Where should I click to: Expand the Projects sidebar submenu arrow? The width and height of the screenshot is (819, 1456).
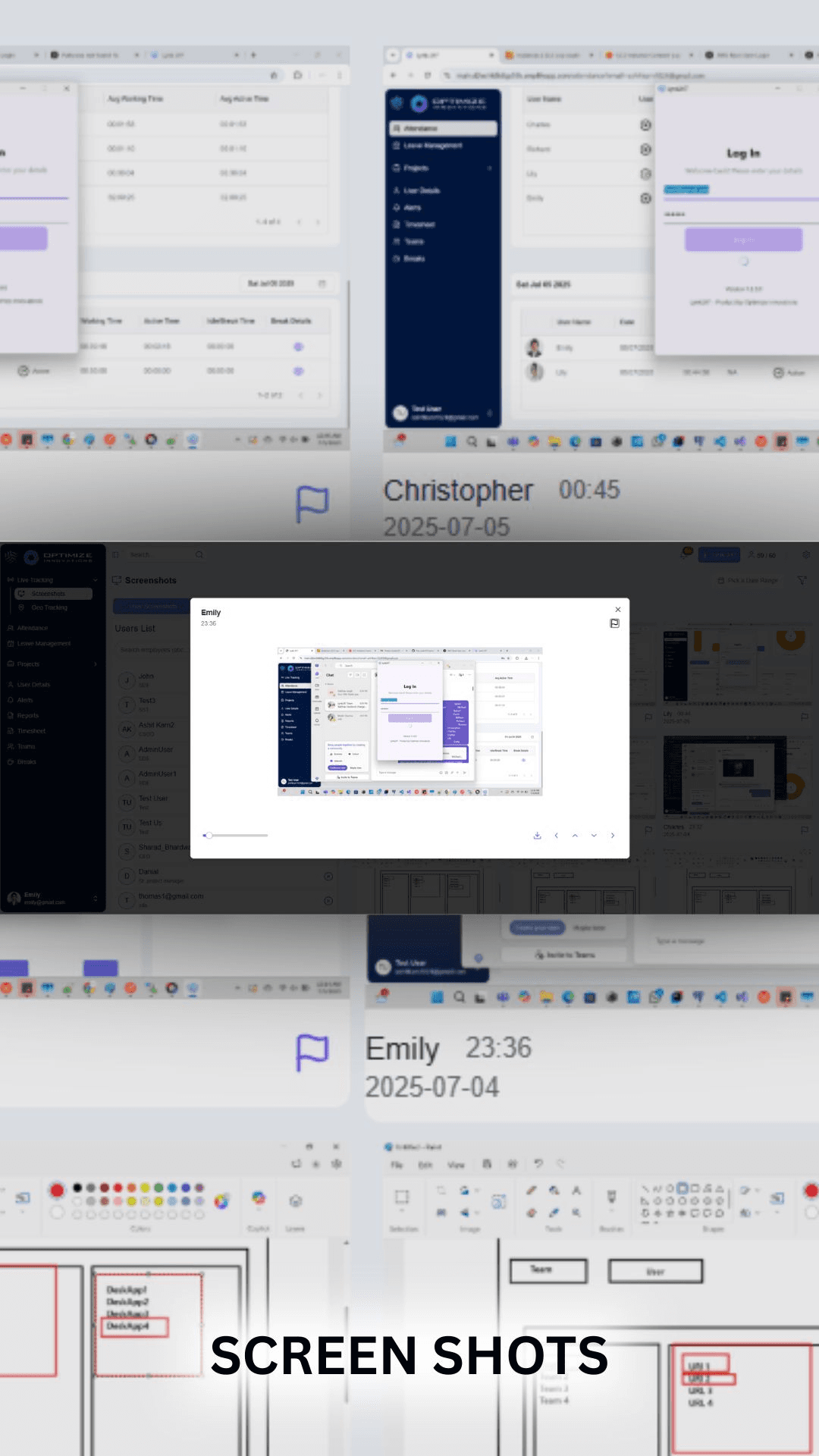click(96, 664)
